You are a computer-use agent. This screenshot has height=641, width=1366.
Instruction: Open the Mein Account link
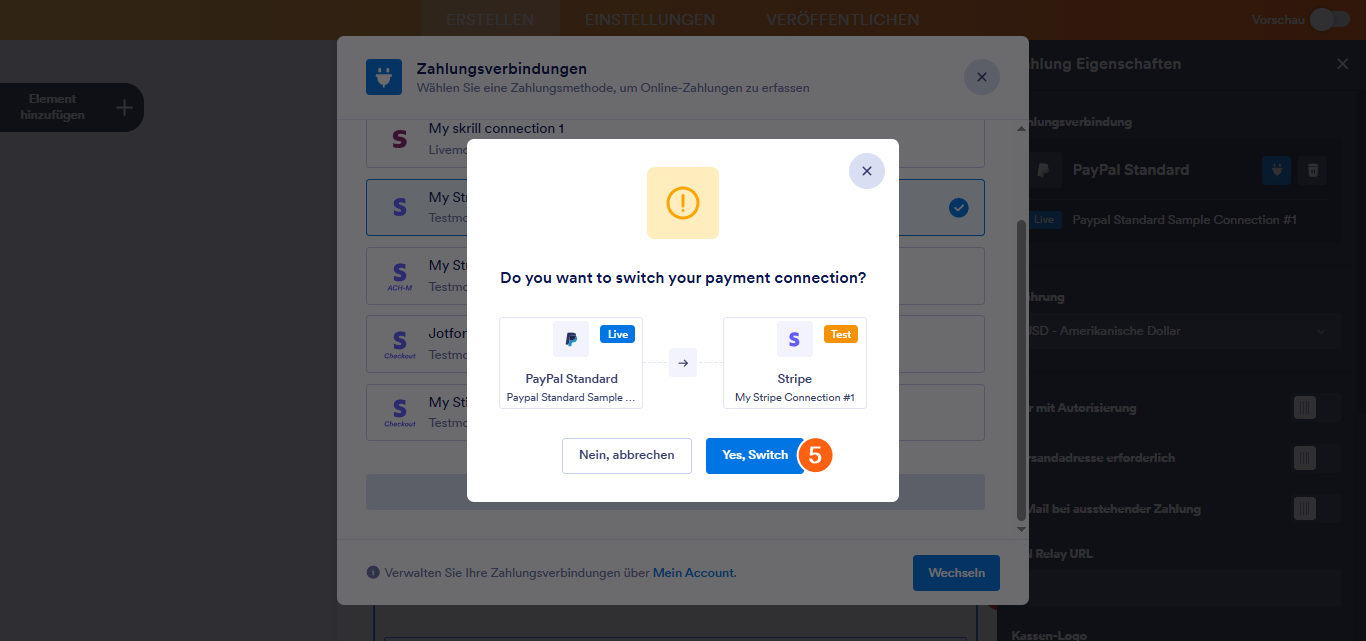pos(694,573)
